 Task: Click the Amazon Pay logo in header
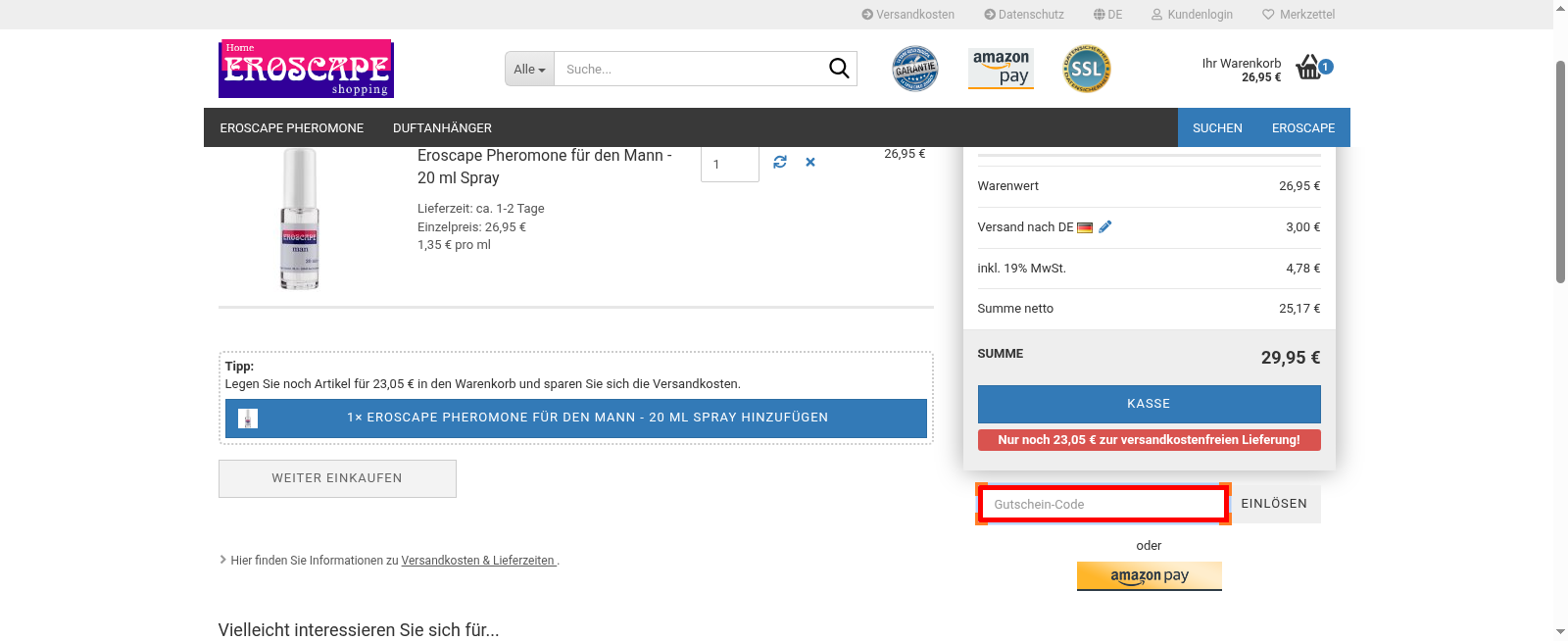click(x=1001, y=69)
